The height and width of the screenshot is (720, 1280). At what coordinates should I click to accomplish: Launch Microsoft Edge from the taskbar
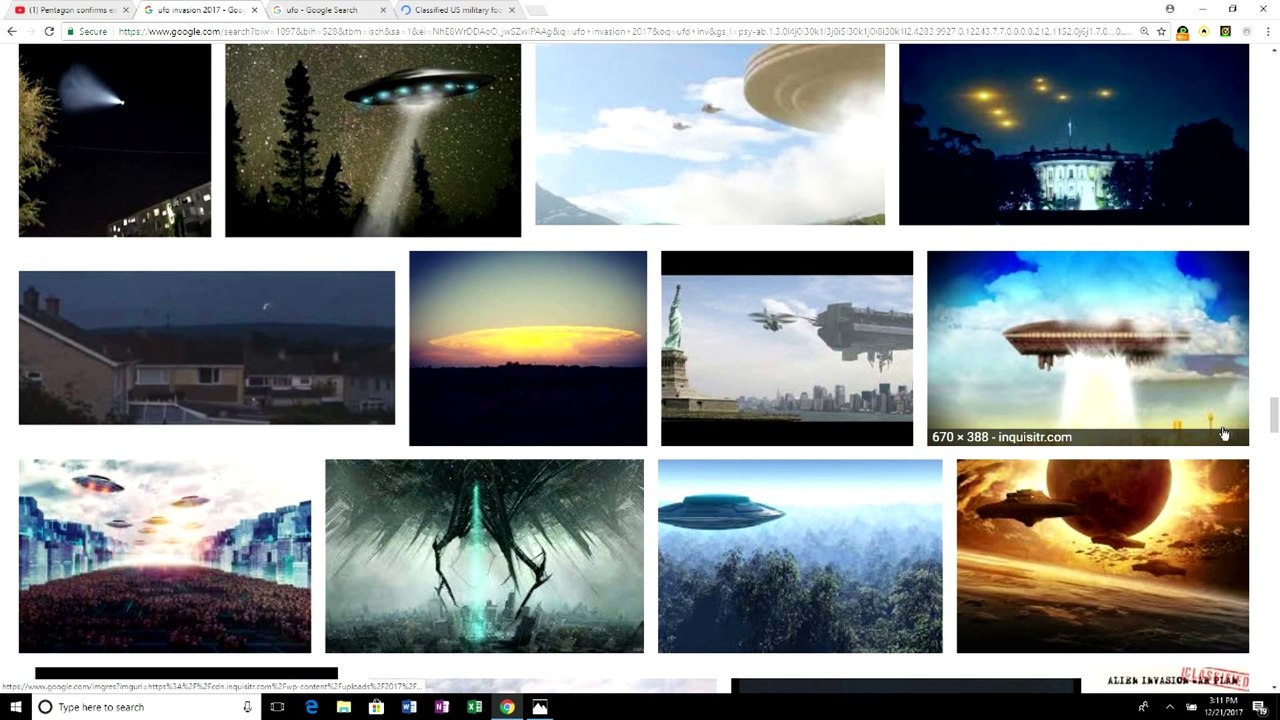pyautogui.click(x=311, y=707)
